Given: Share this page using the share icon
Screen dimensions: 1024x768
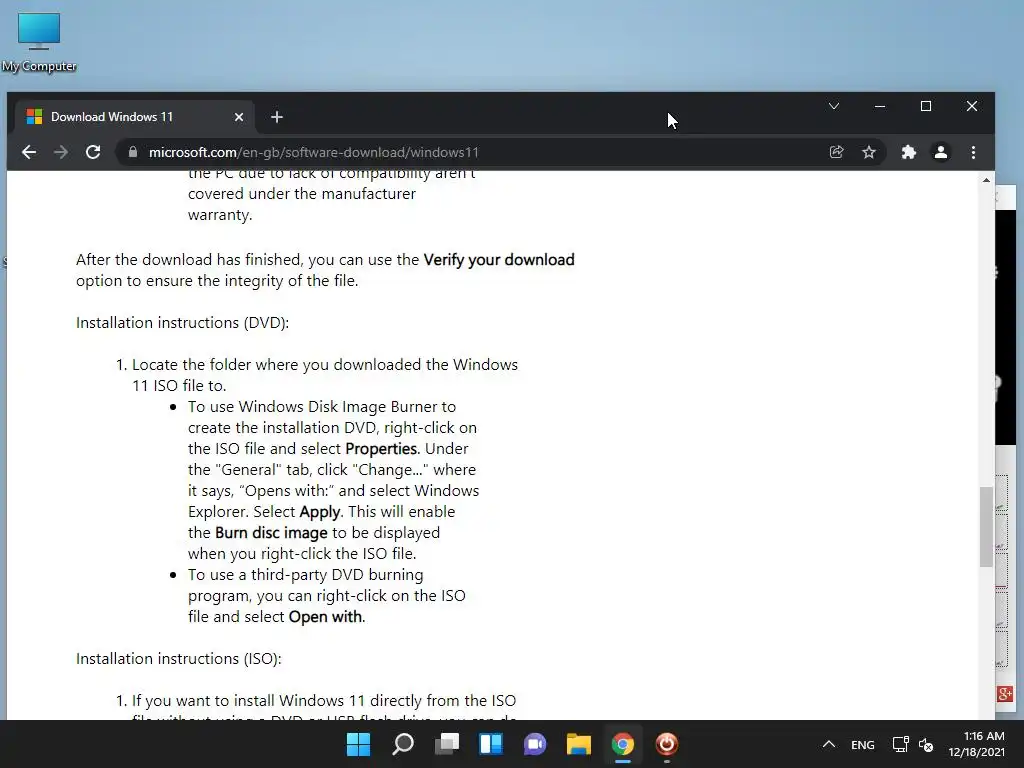Looking at the screenshot, I should click(x=836, y=152).
